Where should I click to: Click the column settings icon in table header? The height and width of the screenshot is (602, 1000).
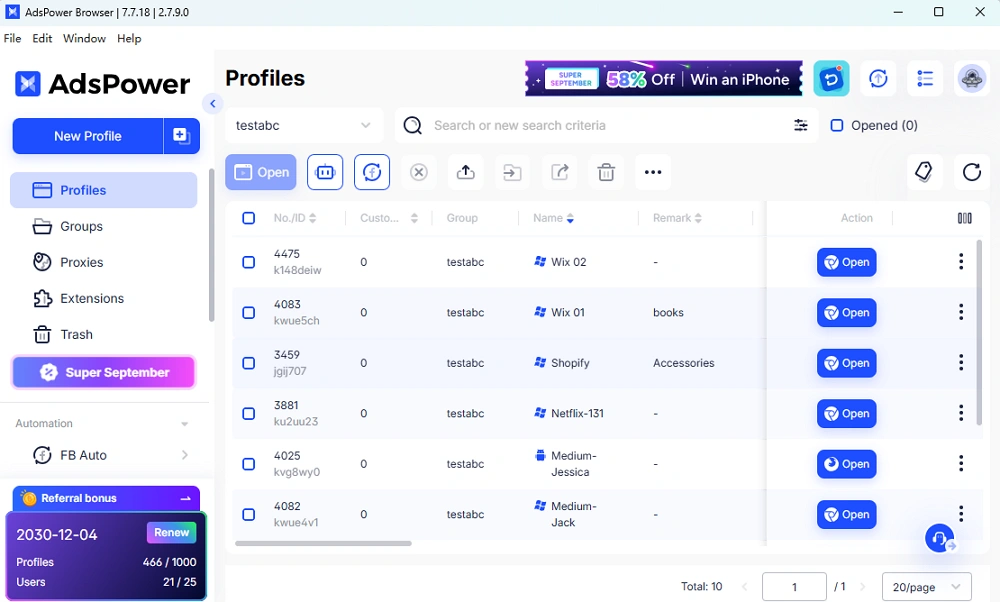(x=964, y=218)
